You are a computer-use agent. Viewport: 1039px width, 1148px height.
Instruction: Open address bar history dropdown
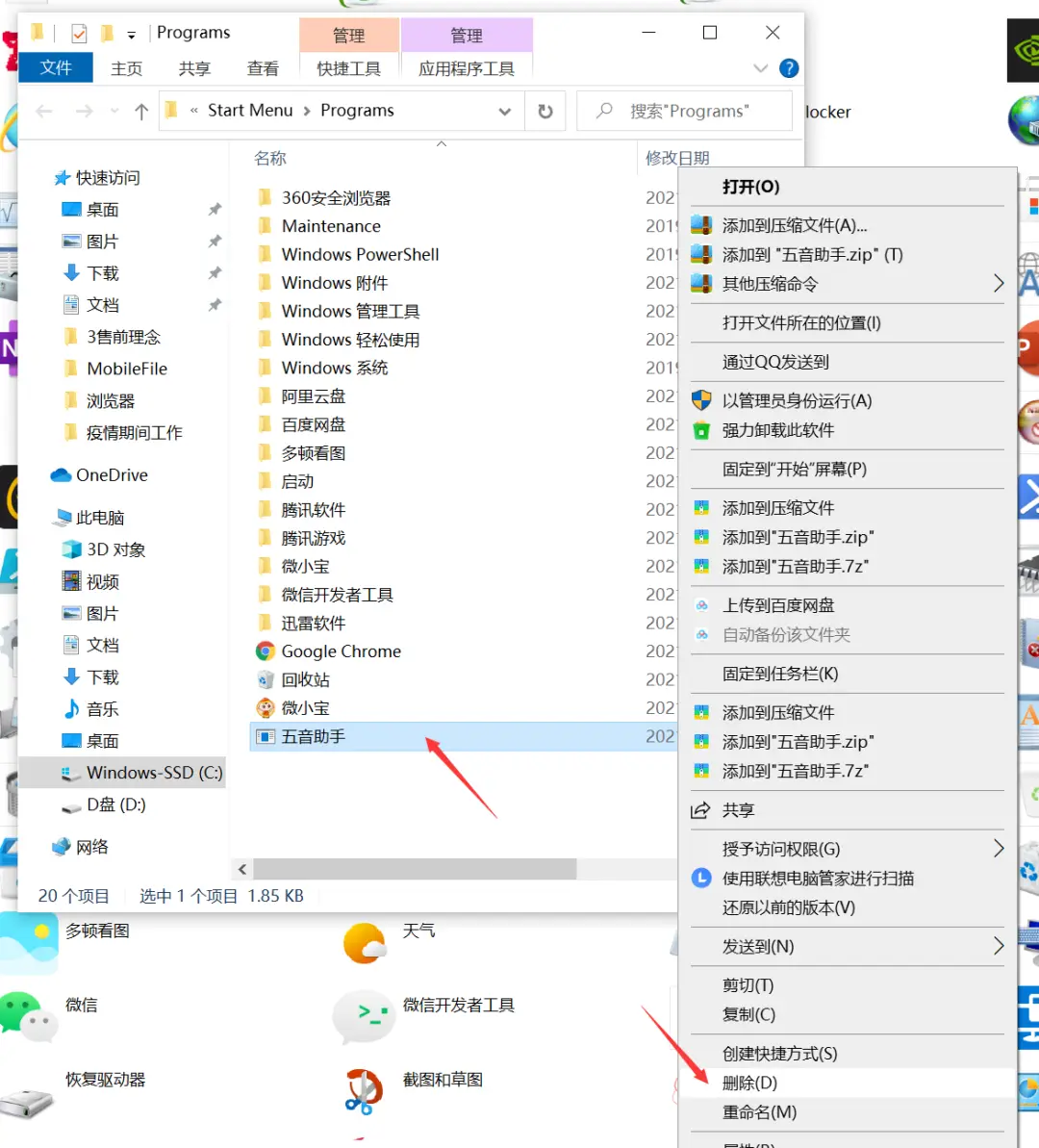click(504, 112)
